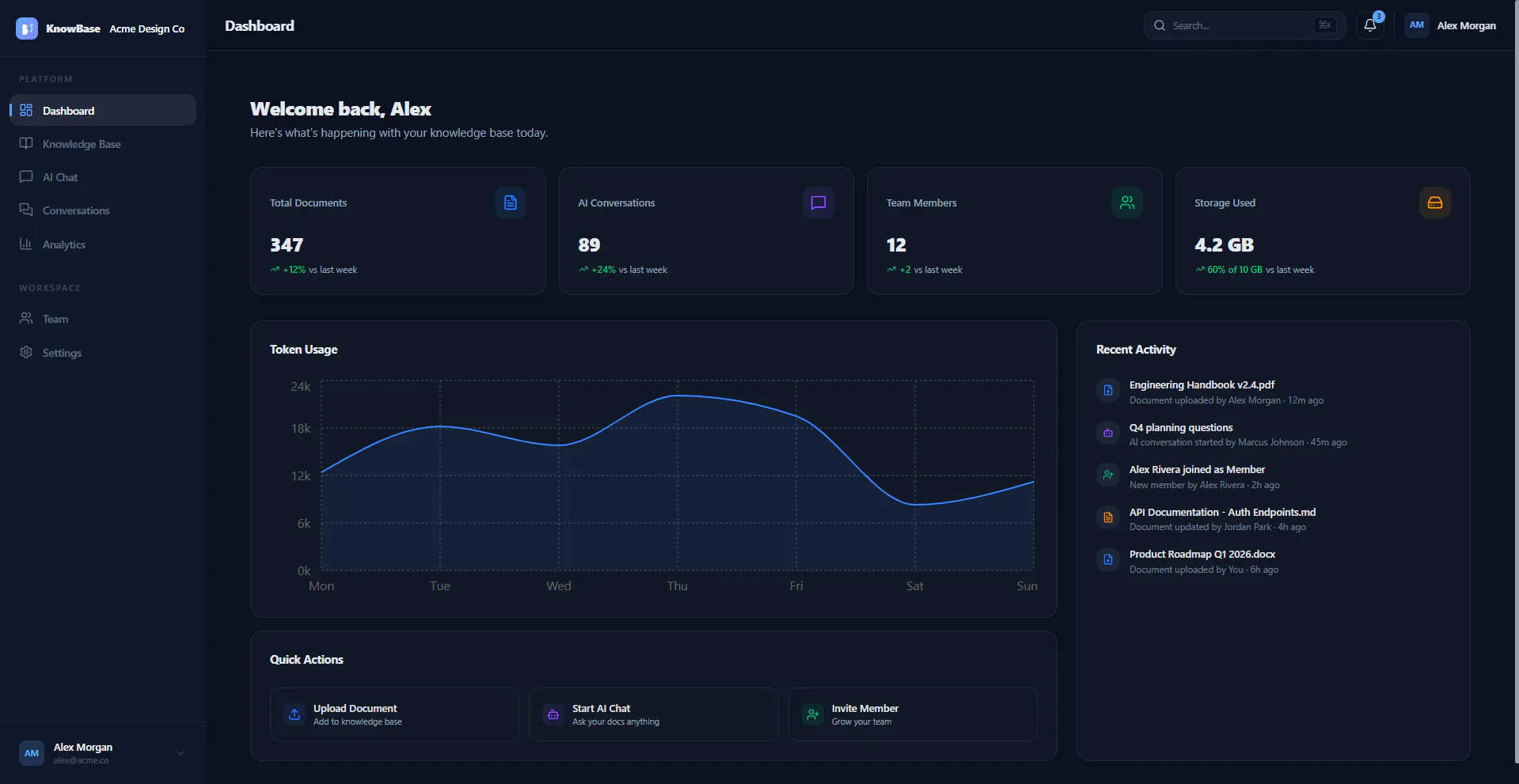Click the sidebar footer AM avatar
1519x784 pixels.
(x=32, y=753)
